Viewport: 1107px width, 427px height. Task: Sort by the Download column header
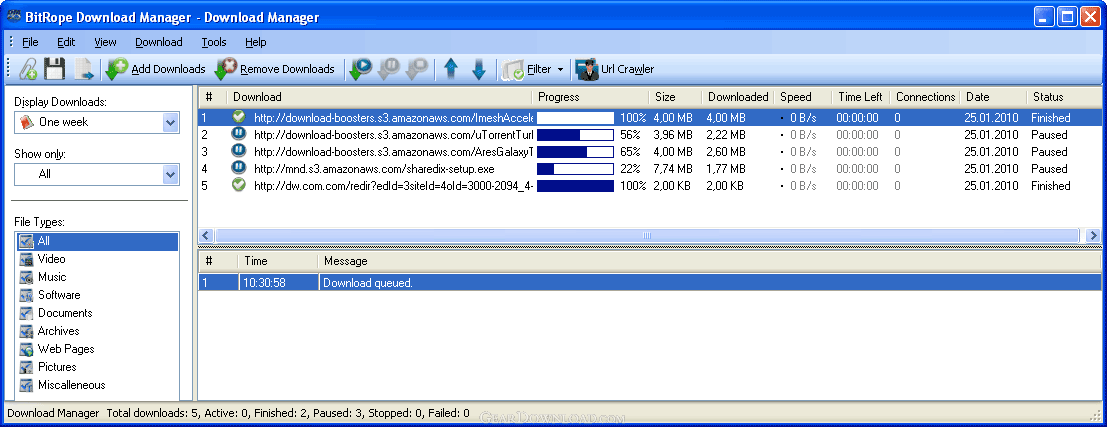(379, 97)
